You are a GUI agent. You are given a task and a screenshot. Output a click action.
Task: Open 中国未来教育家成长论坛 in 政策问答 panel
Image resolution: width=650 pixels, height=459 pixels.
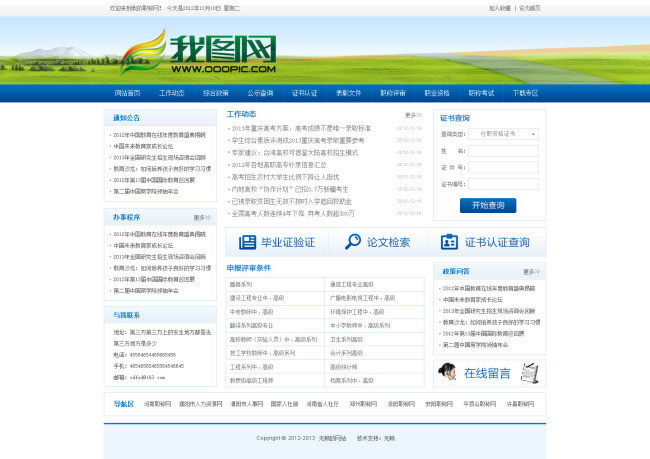[x=473, y=299]
